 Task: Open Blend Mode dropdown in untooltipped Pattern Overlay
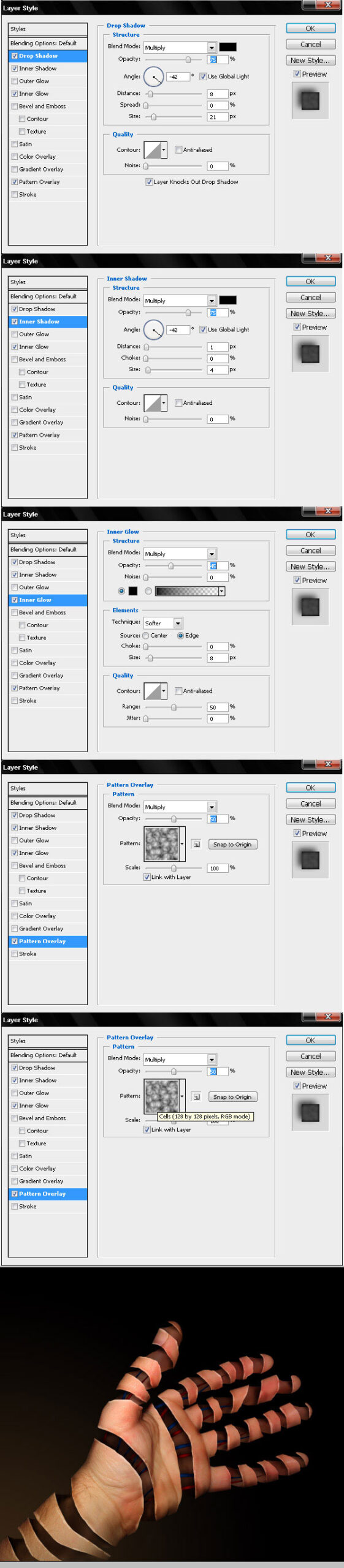180,807
